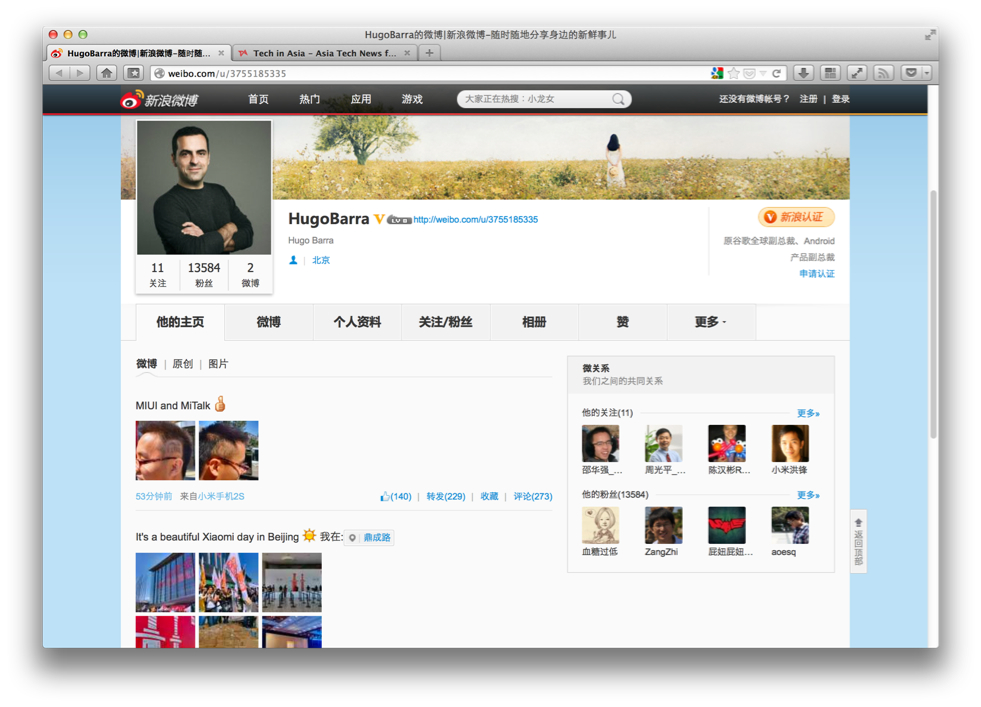Click the 北京 location link

click(321, 260)
